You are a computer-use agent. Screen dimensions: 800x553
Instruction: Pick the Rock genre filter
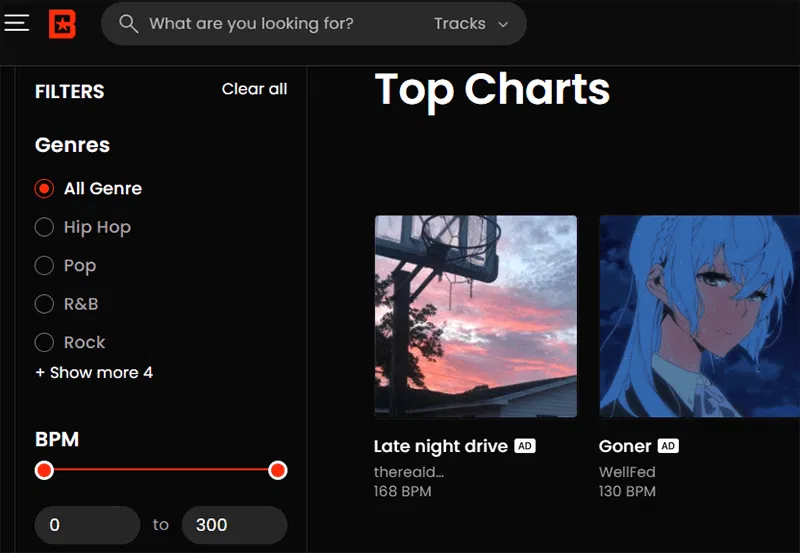44,343
